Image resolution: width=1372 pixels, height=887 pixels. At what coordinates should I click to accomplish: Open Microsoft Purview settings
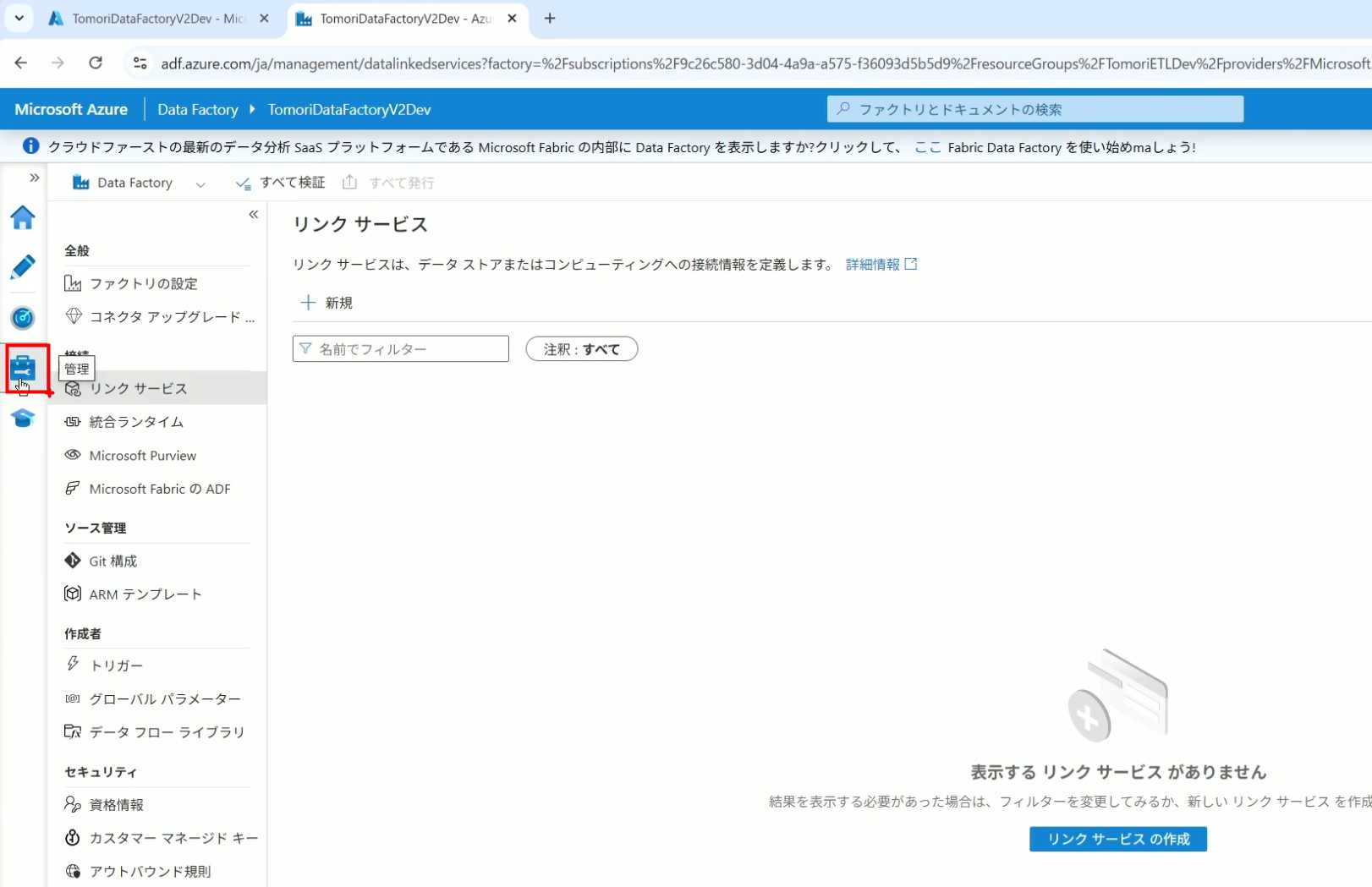(x=142, y=456)
